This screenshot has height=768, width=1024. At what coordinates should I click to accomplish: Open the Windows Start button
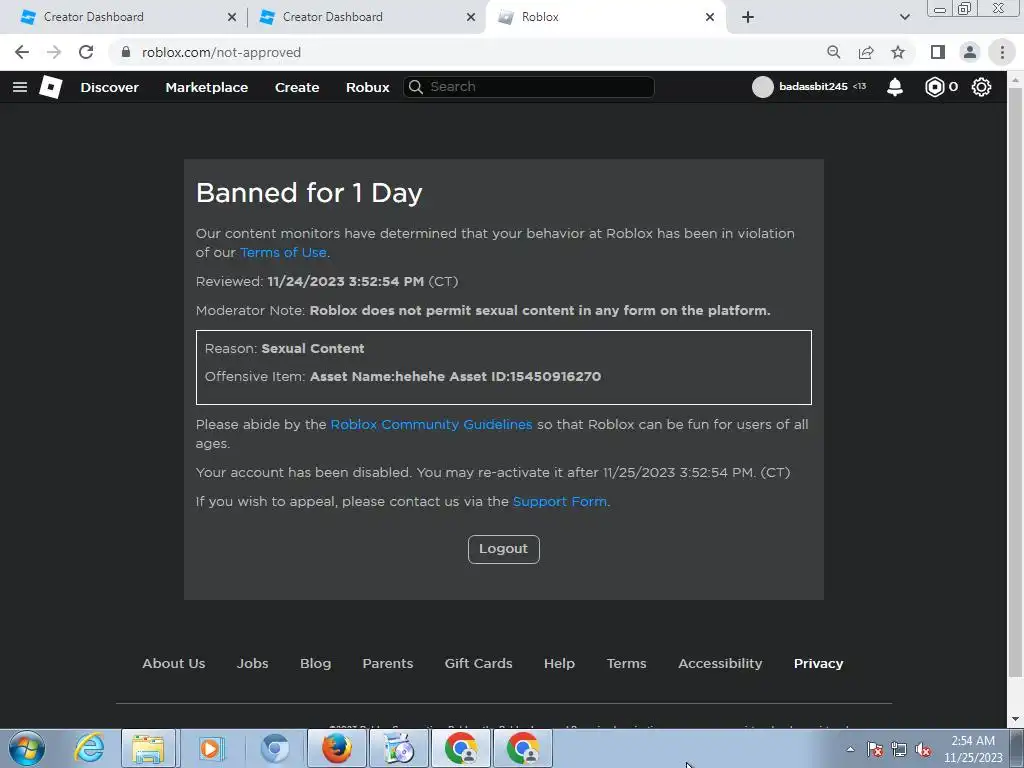point(27,748)
